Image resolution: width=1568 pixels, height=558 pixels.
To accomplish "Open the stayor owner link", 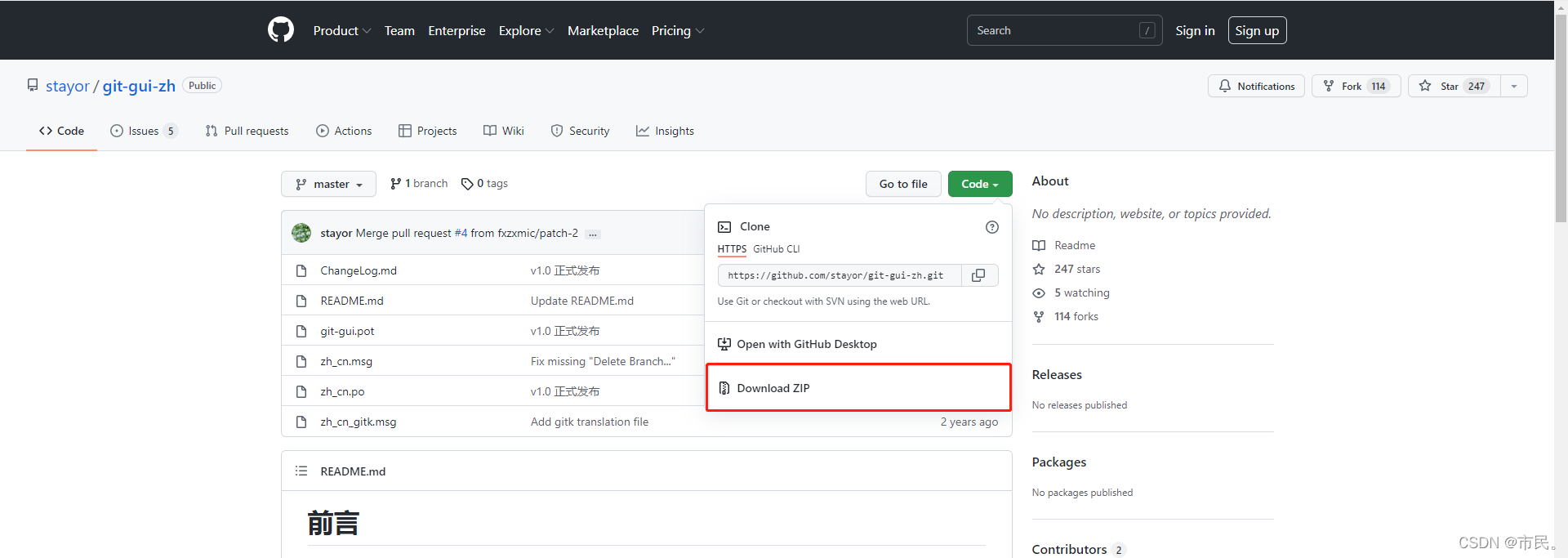I will (x=68, y=86).
